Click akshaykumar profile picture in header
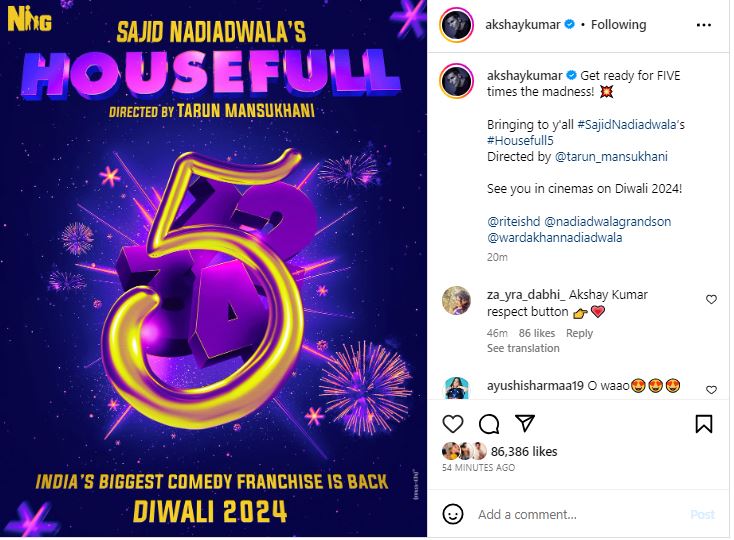This screenshot has height=540, width=734. [456, 25]
